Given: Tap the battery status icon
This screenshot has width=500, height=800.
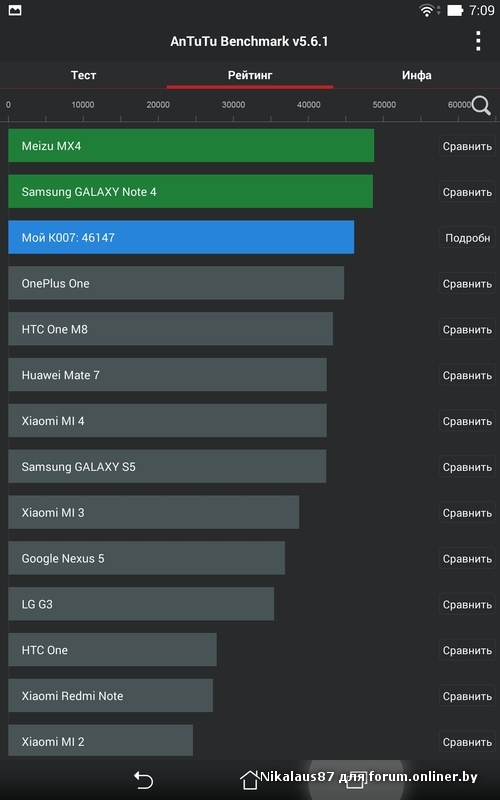Looking at the screenshot, I should (455, 10).
